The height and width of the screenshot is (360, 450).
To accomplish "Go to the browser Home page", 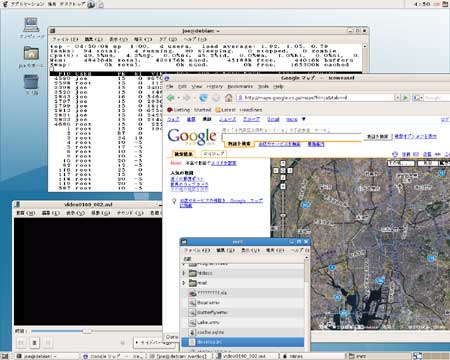I will (x=228, y=98).
